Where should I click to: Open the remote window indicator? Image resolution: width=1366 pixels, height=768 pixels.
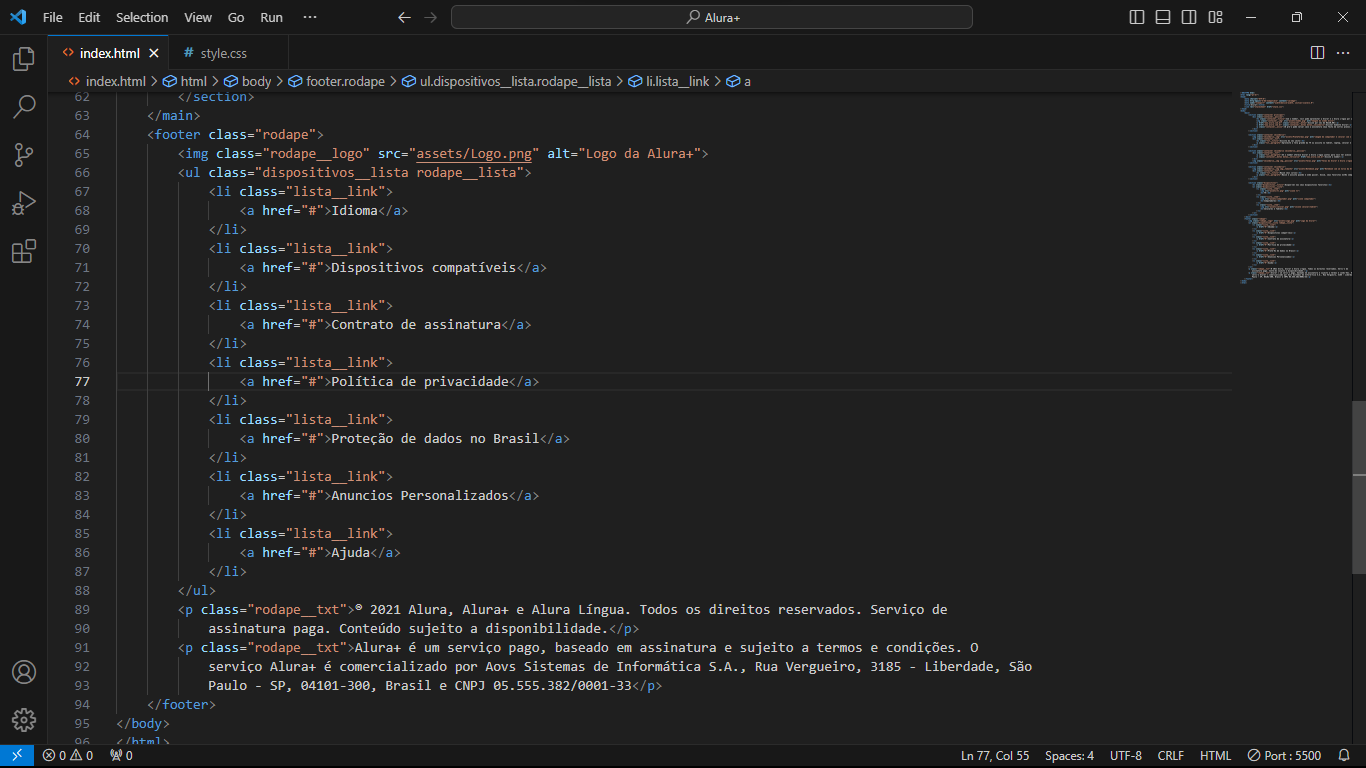pos(17,756)
